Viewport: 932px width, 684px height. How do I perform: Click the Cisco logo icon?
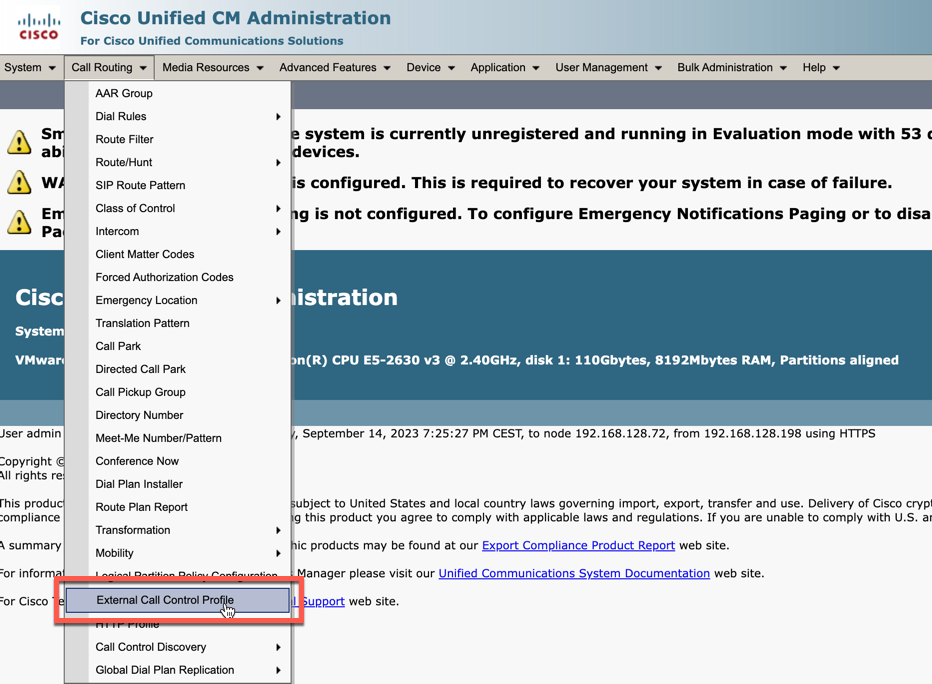[39, 26]
